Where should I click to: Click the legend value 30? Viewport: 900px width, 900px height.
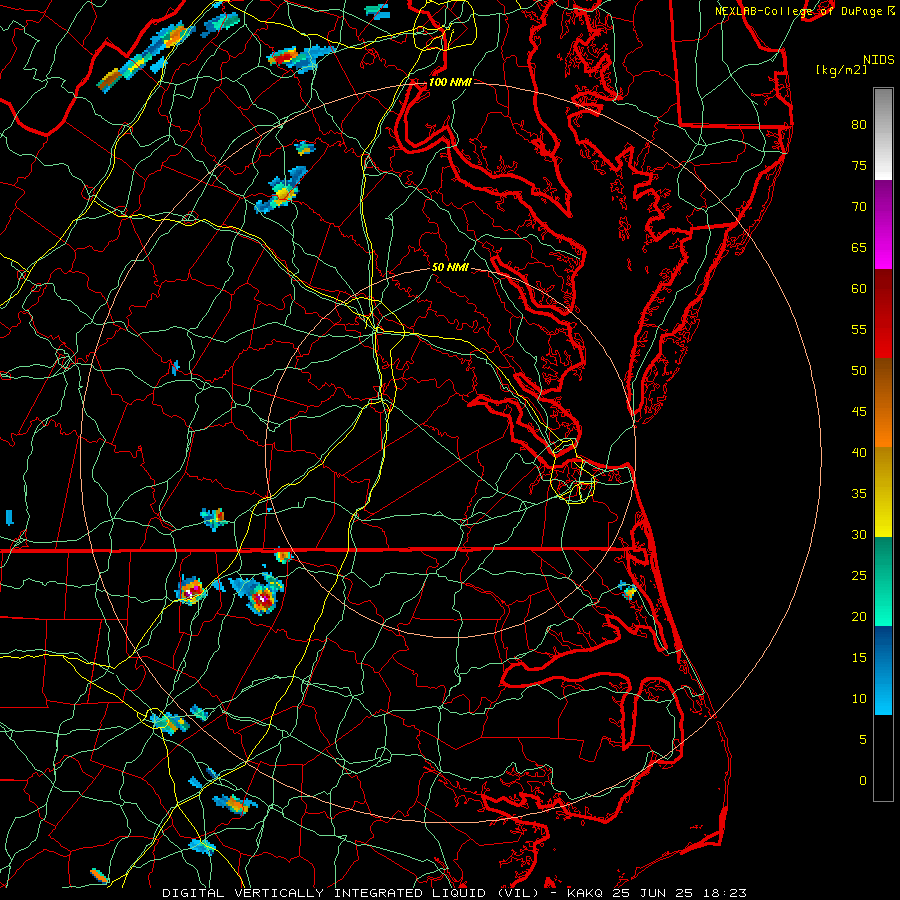[859, 534]
